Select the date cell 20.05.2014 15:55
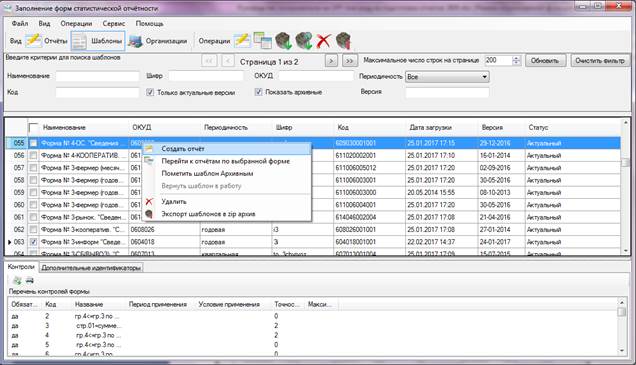The height and width of the screenshot is (365, 636). 441,192
